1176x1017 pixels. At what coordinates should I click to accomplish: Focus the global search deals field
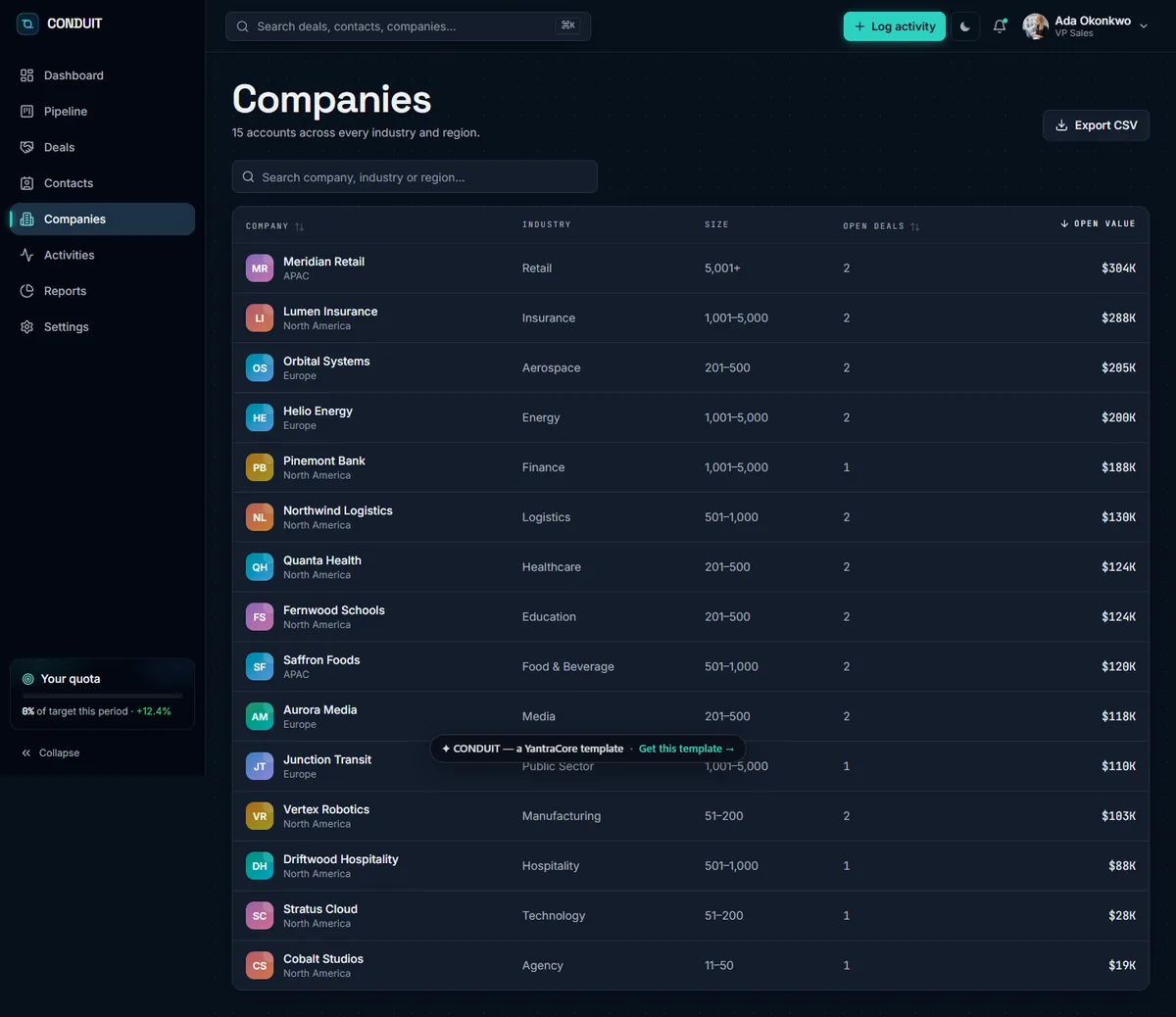coord(408,26)
